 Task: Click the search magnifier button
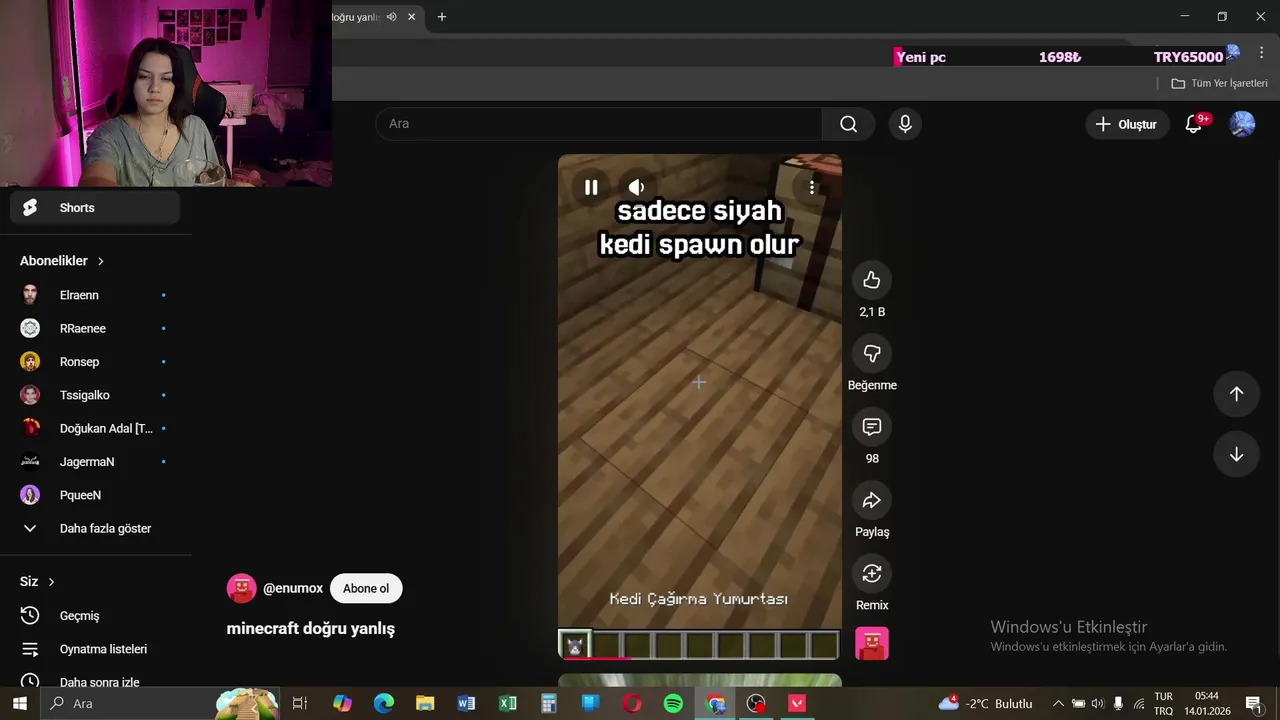click(x=849, y=124)
